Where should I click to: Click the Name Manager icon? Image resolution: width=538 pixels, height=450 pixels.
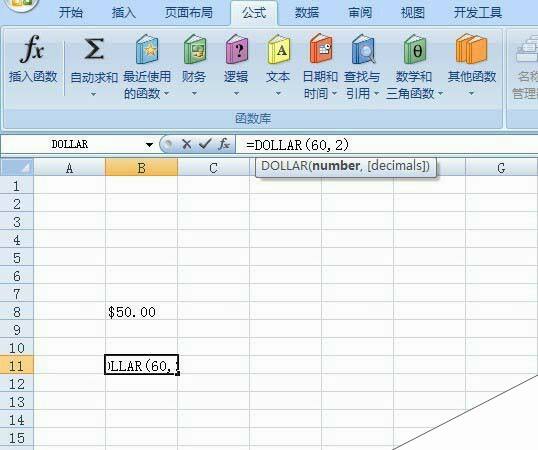click(527, 49)
